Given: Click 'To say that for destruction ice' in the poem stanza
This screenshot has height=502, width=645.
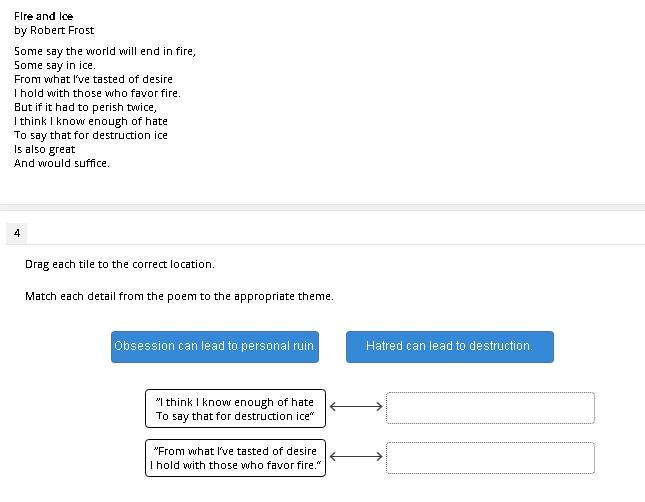Looking at the screenshot, I should (91, 135).
